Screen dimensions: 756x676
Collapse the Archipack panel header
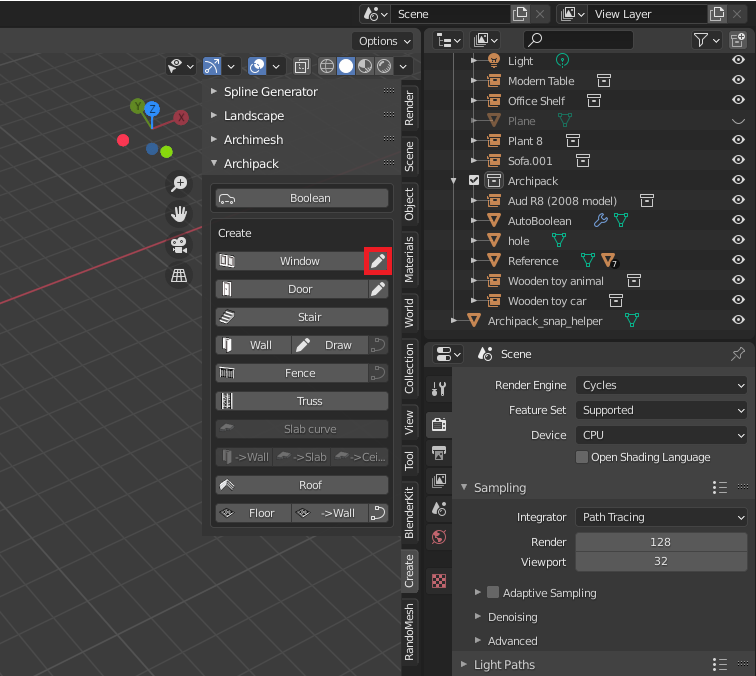coord(251,163)
